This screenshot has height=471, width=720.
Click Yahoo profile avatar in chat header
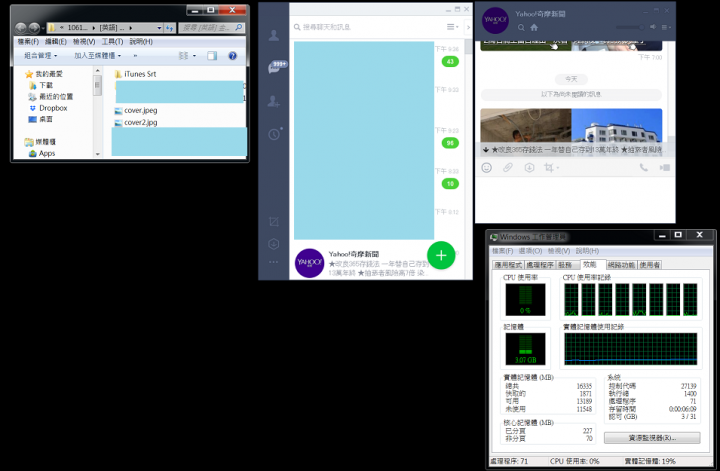[495, 20]
